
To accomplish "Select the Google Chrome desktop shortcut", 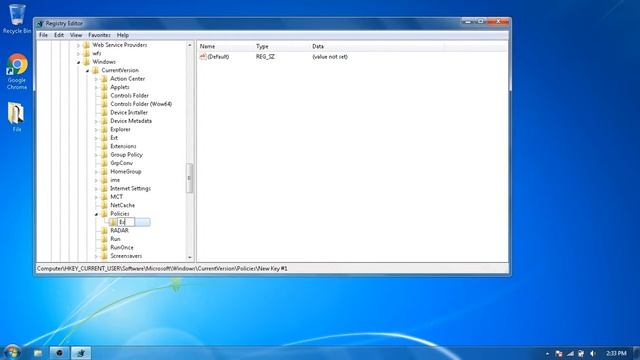I will [x=17, y=72].
